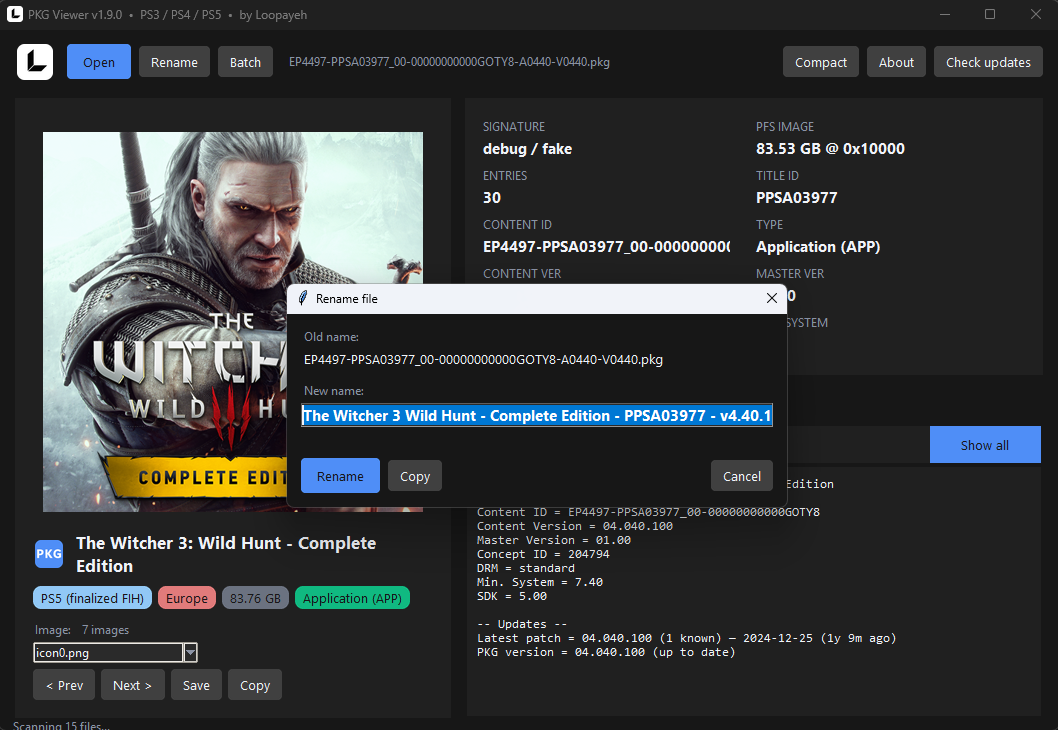Click the New name text field

pyautogui.click(x=537, y=416)
